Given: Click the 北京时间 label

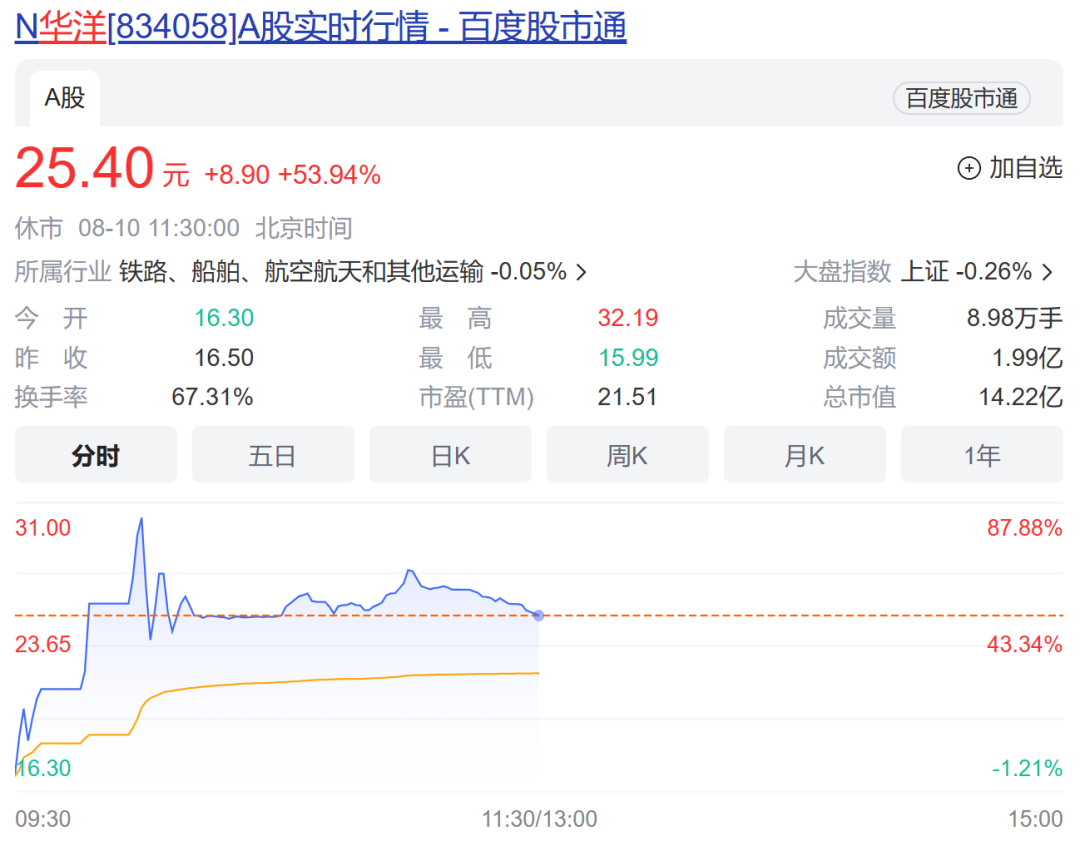Looking at the screenshot, I should [304, 228].
